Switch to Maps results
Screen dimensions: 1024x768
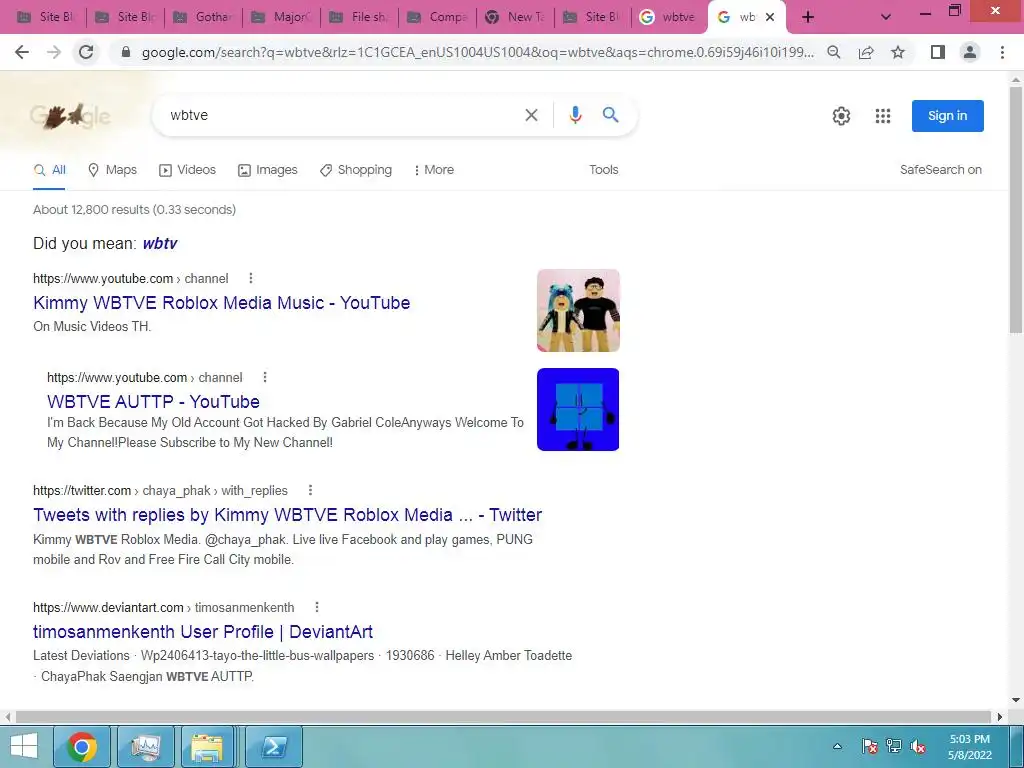(x=112, y=170)
